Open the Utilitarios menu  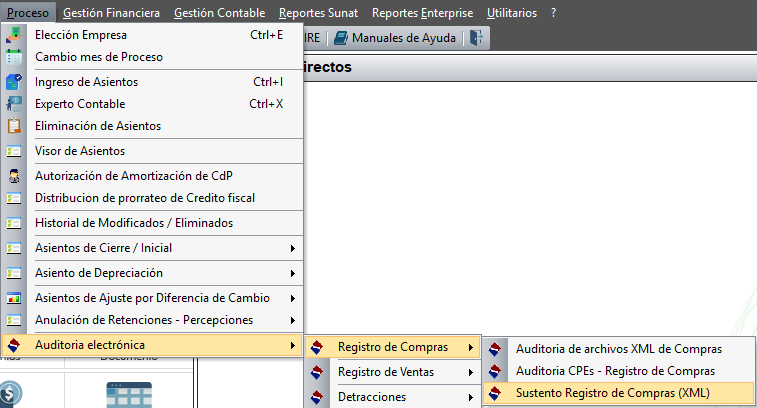point(512,13)
